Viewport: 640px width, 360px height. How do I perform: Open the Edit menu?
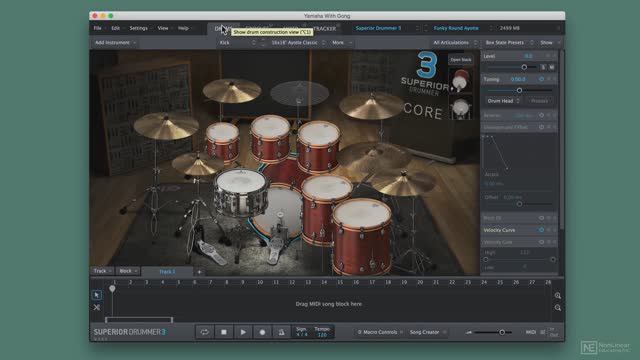click(116, 28)
